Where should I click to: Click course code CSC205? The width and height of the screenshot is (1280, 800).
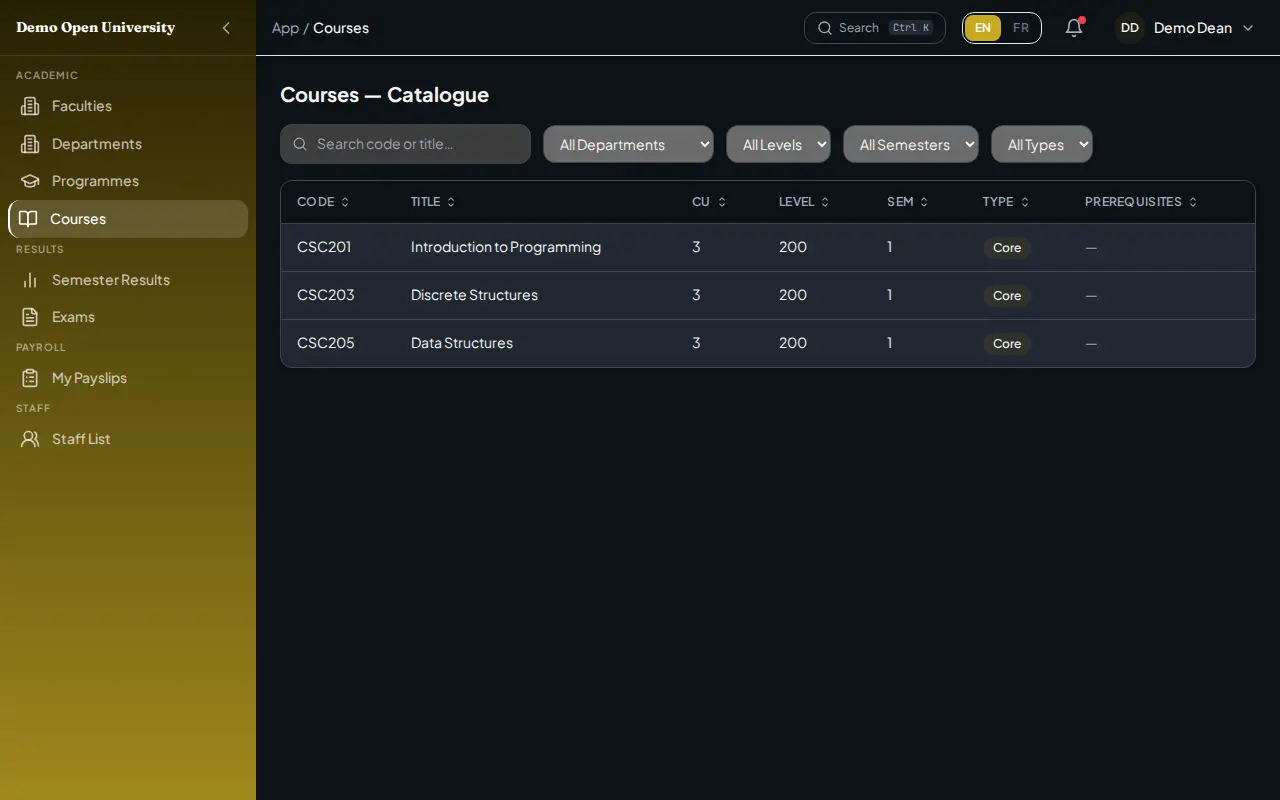coord(326,343)
